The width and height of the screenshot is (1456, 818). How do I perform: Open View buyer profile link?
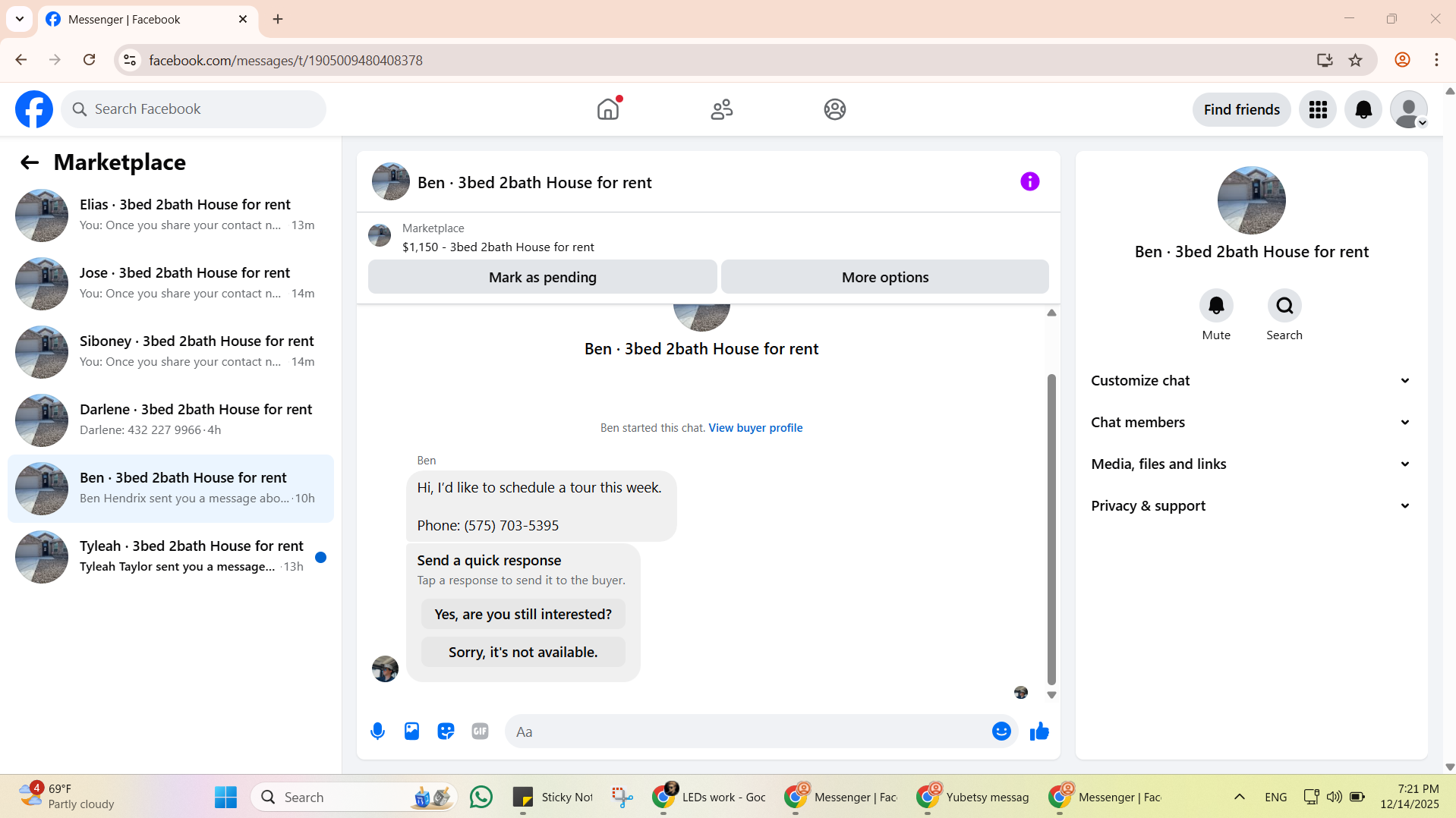pyautogui.click(x=755, y=428)
